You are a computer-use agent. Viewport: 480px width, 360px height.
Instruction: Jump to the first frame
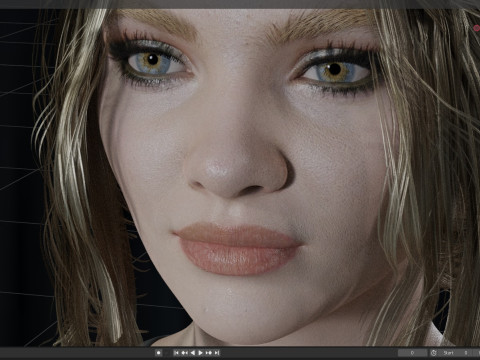pos(176,353)
